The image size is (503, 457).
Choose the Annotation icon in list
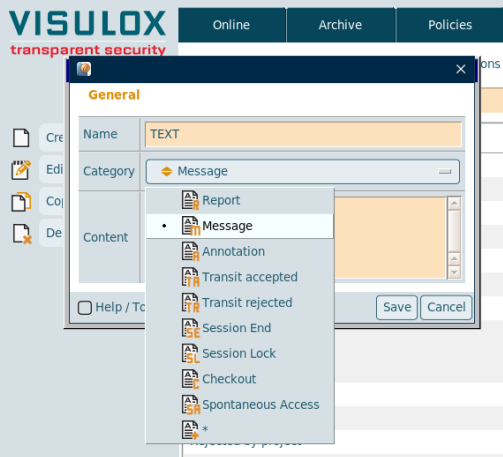pos(191,252)
